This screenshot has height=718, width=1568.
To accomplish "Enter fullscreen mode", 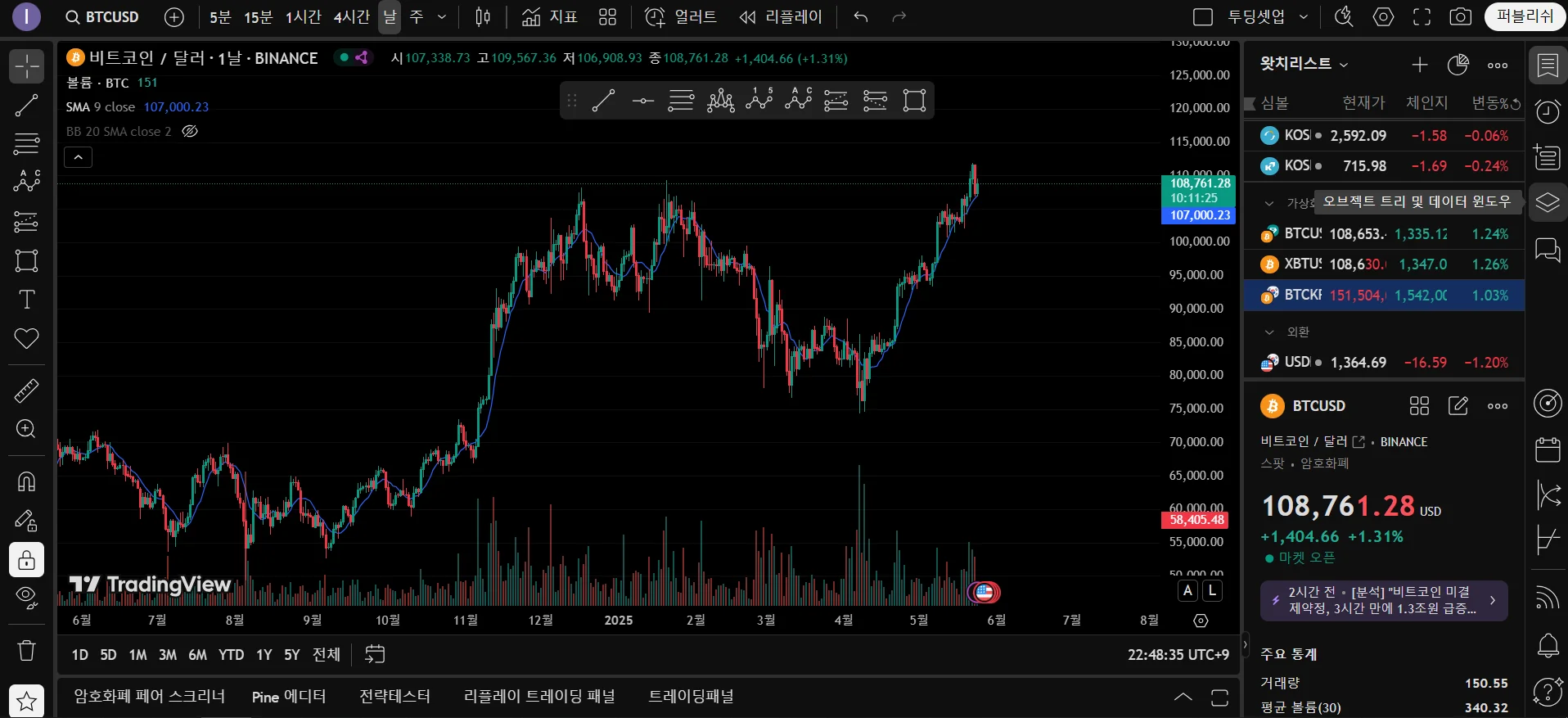I will click(1422, 17).
